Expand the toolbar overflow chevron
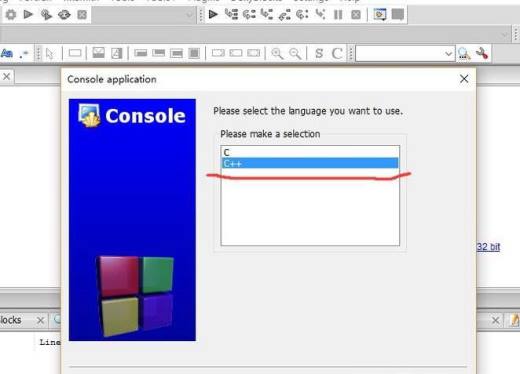The width and height of the screenshot is (520, 374). pyautogui.click(x=505, y=34)
